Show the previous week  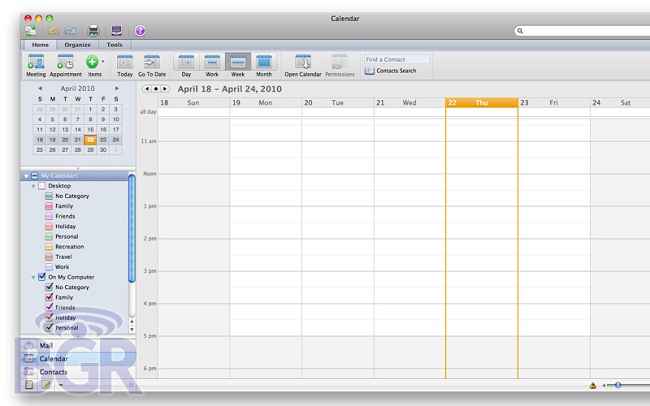point(147,89)
